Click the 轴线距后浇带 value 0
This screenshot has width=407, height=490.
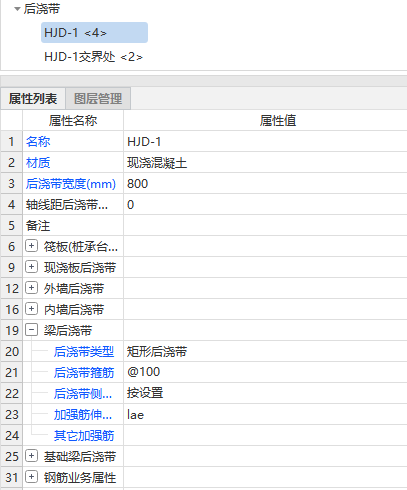tap(265, 205)
